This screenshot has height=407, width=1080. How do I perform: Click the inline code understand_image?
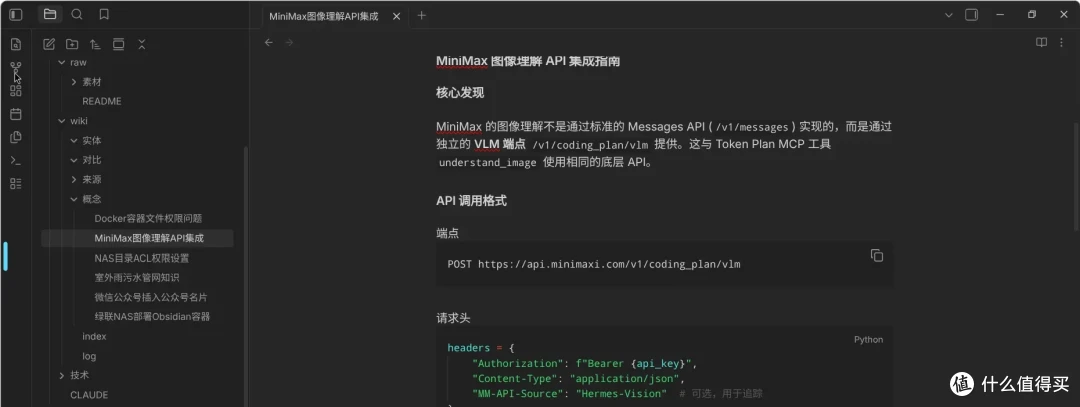point(488,163)
